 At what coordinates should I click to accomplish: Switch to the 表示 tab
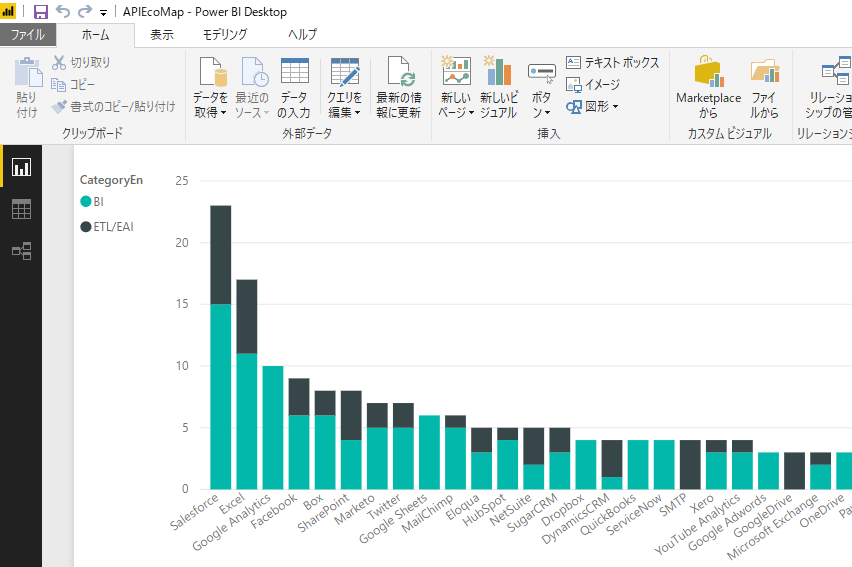[161, 35]
